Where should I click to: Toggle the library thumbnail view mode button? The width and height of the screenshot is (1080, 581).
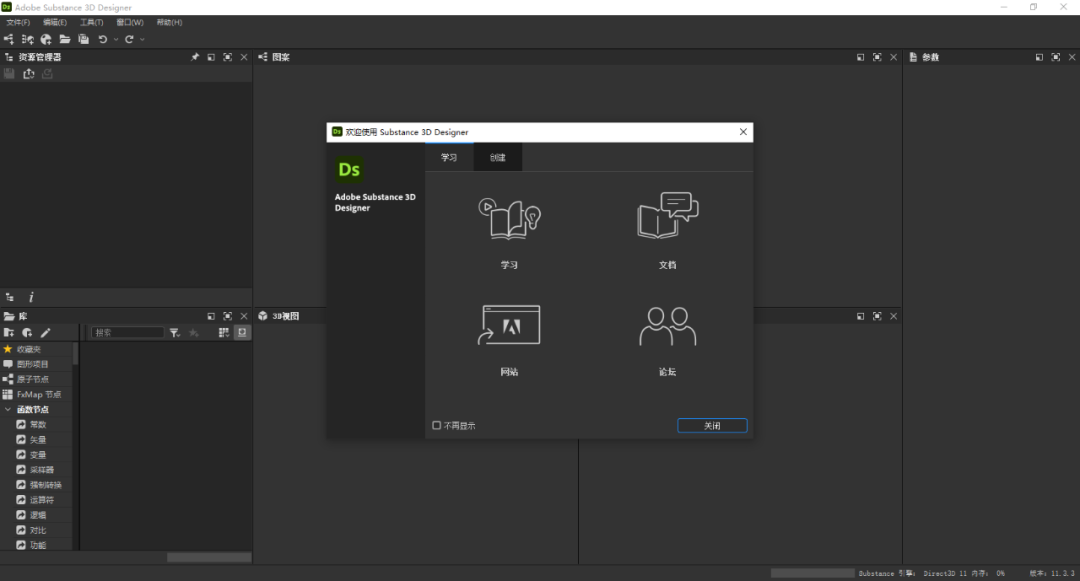[x=242, y=332]
